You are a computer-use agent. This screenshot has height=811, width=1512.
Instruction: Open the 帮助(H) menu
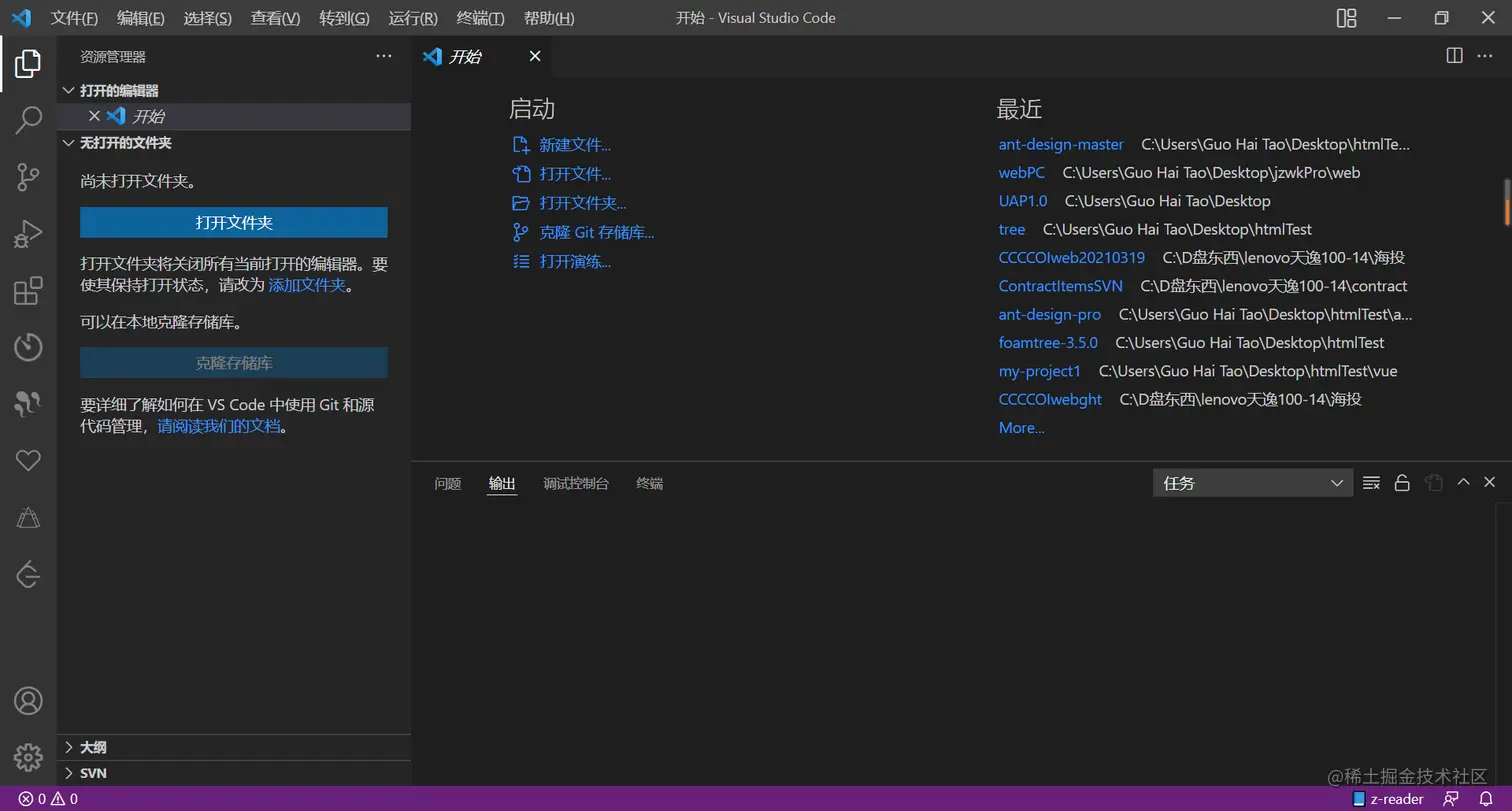point(549,18)
